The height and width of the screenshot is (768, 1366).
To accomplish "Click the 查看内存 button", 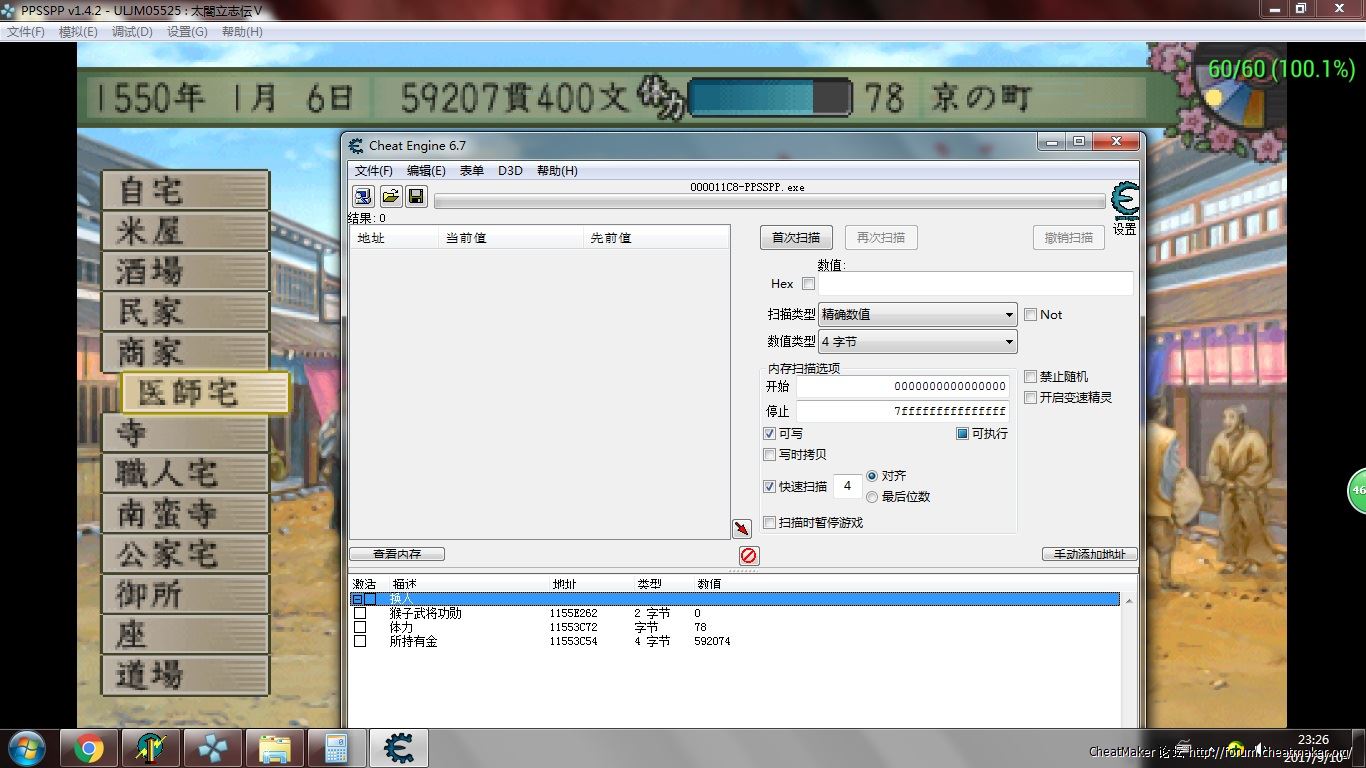I will click(397, 554).
